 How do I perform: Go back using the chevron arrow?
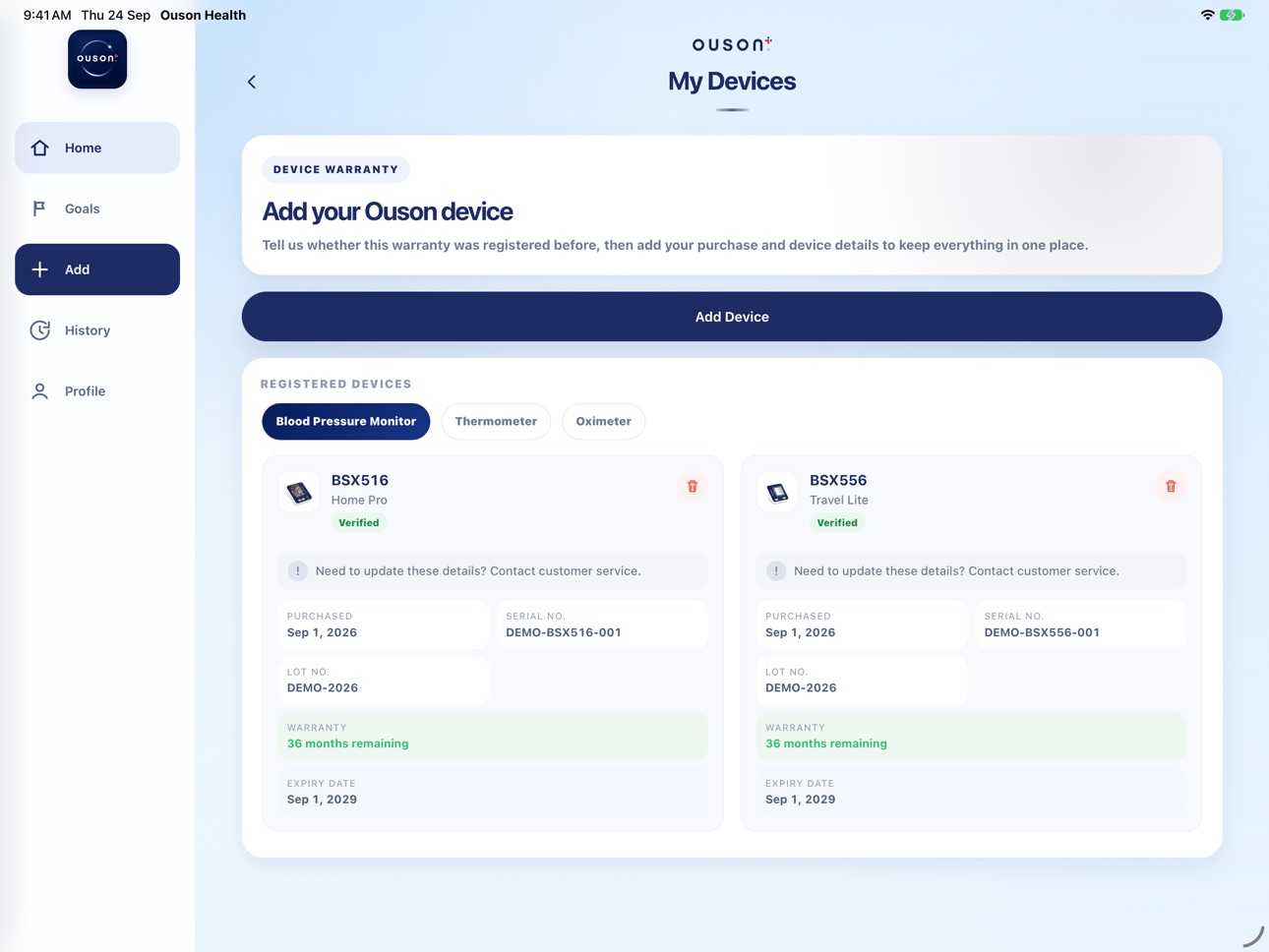252,82
